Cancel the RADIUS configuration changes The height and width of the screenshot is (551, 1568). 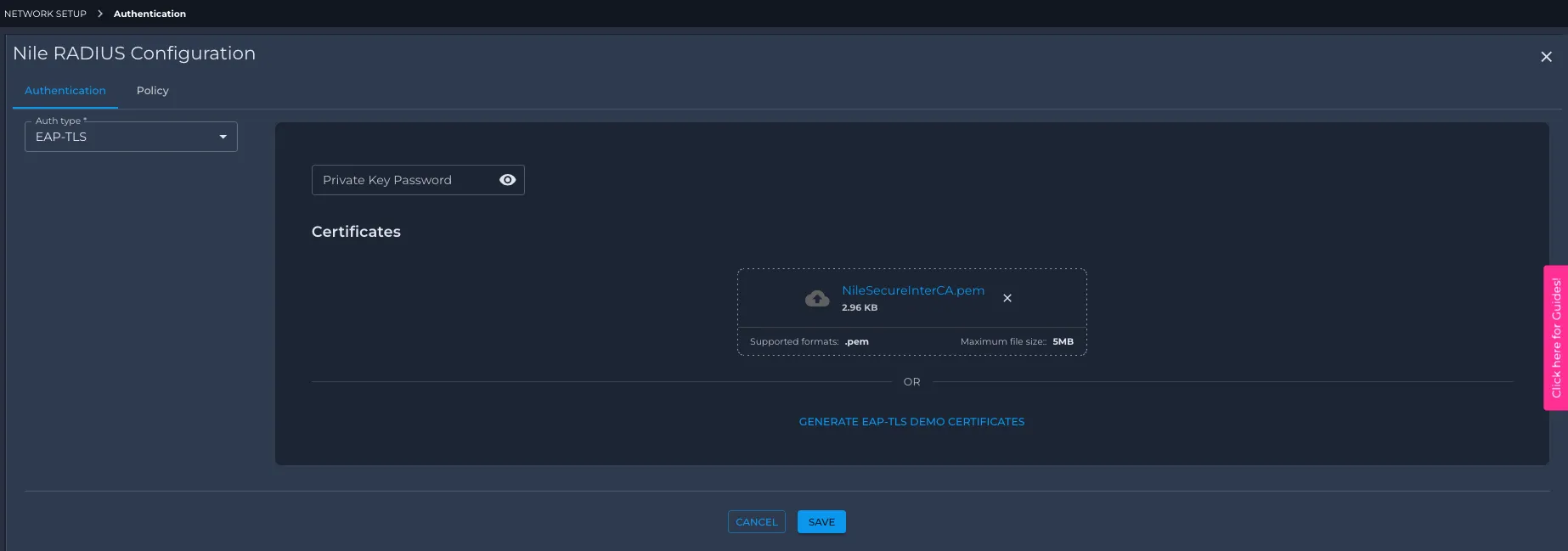click(x=757, y=522)
